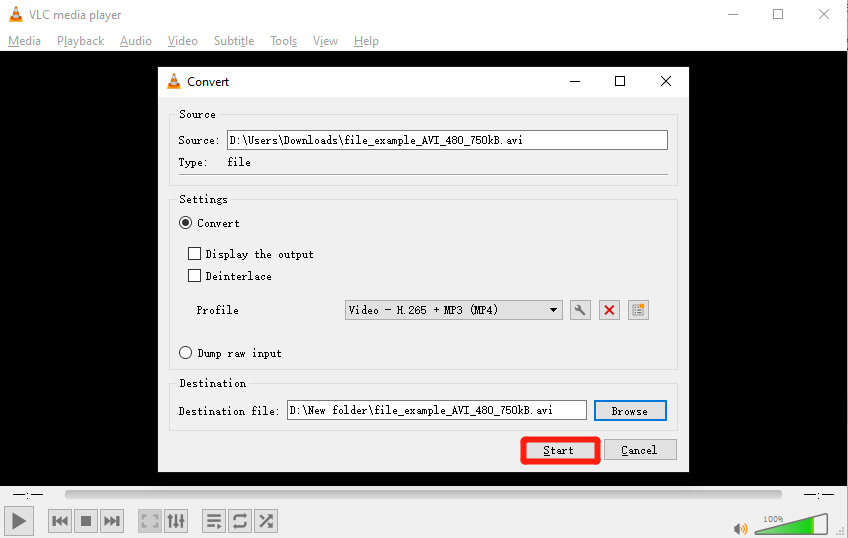This screenshot has width=848, height=538.
Task: Open the Help menu
Action: pos(366,41)
